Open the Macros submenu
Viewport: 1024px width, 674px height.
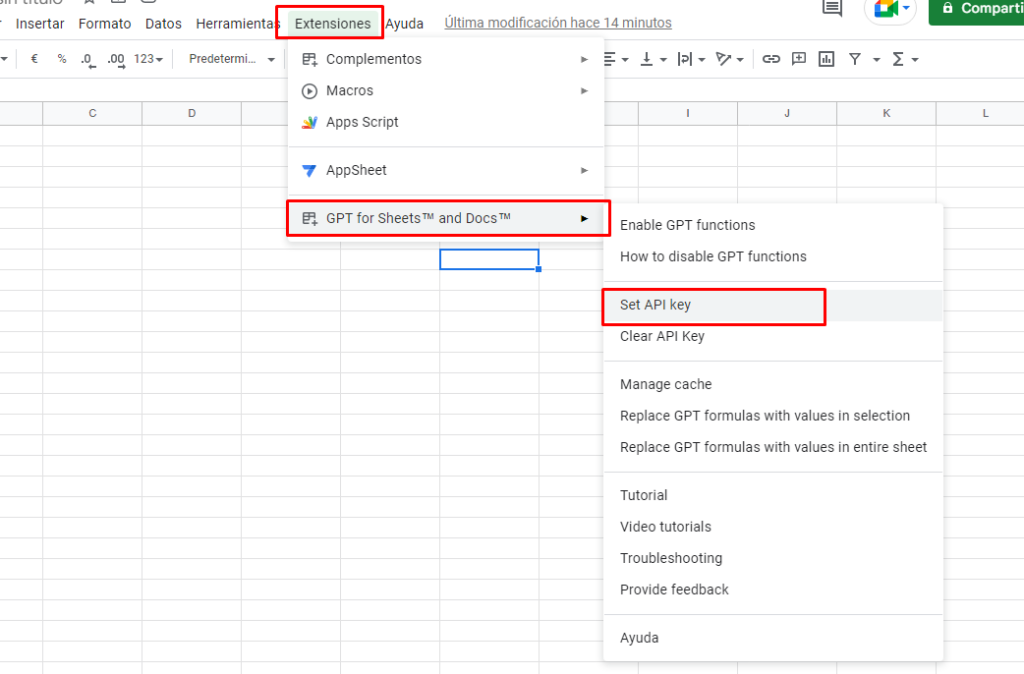point(445,90)
